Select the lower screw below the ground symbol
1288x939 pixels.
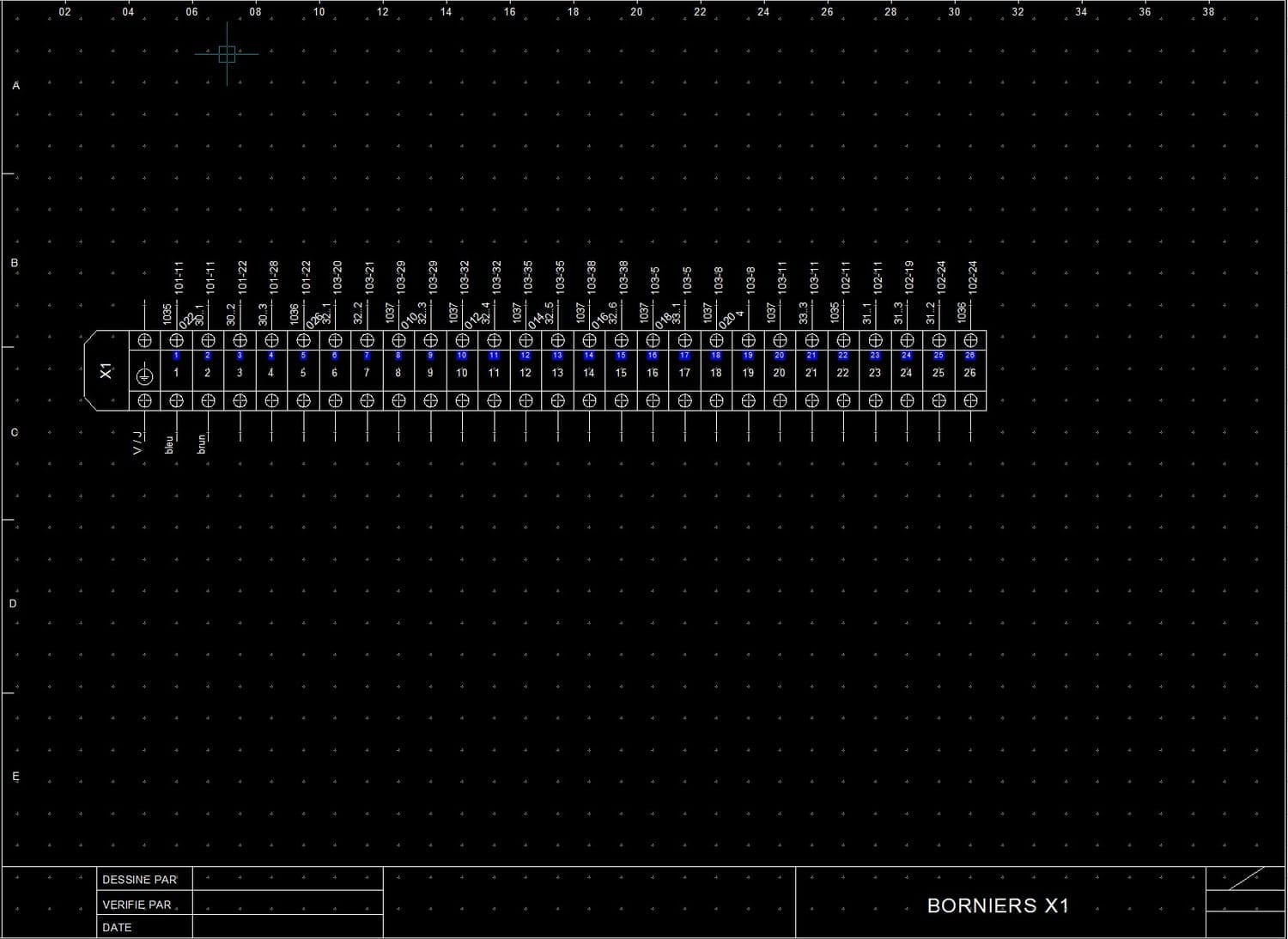tap(144, 400)
